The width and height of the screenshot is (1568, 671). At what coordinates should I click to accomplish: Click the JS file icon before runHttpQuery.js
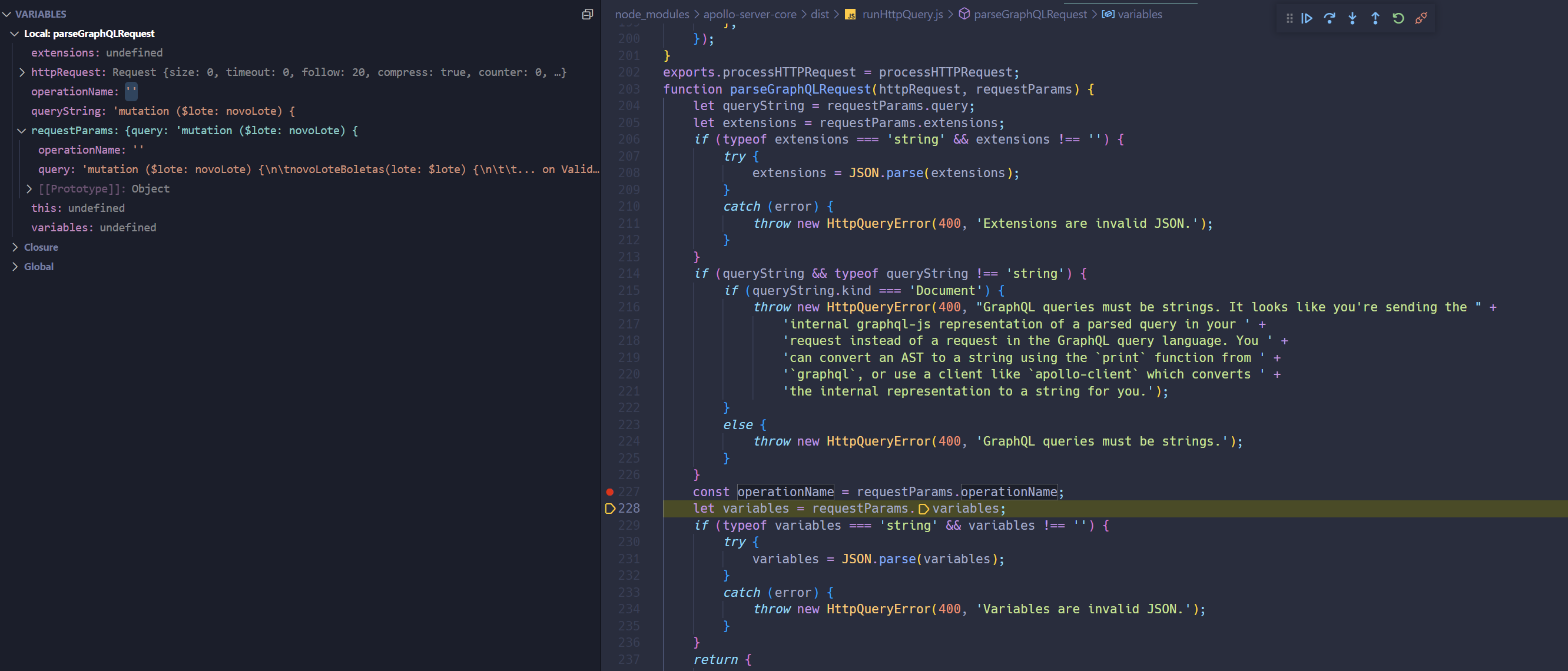pyautogui.click(x=850, y=14)
